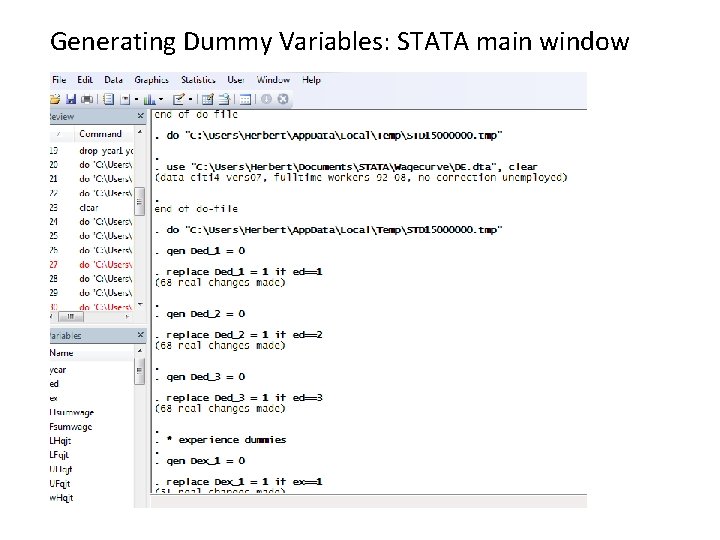The image size is (720, 540).
Task: Open the User menu
Action: [236, 80]
